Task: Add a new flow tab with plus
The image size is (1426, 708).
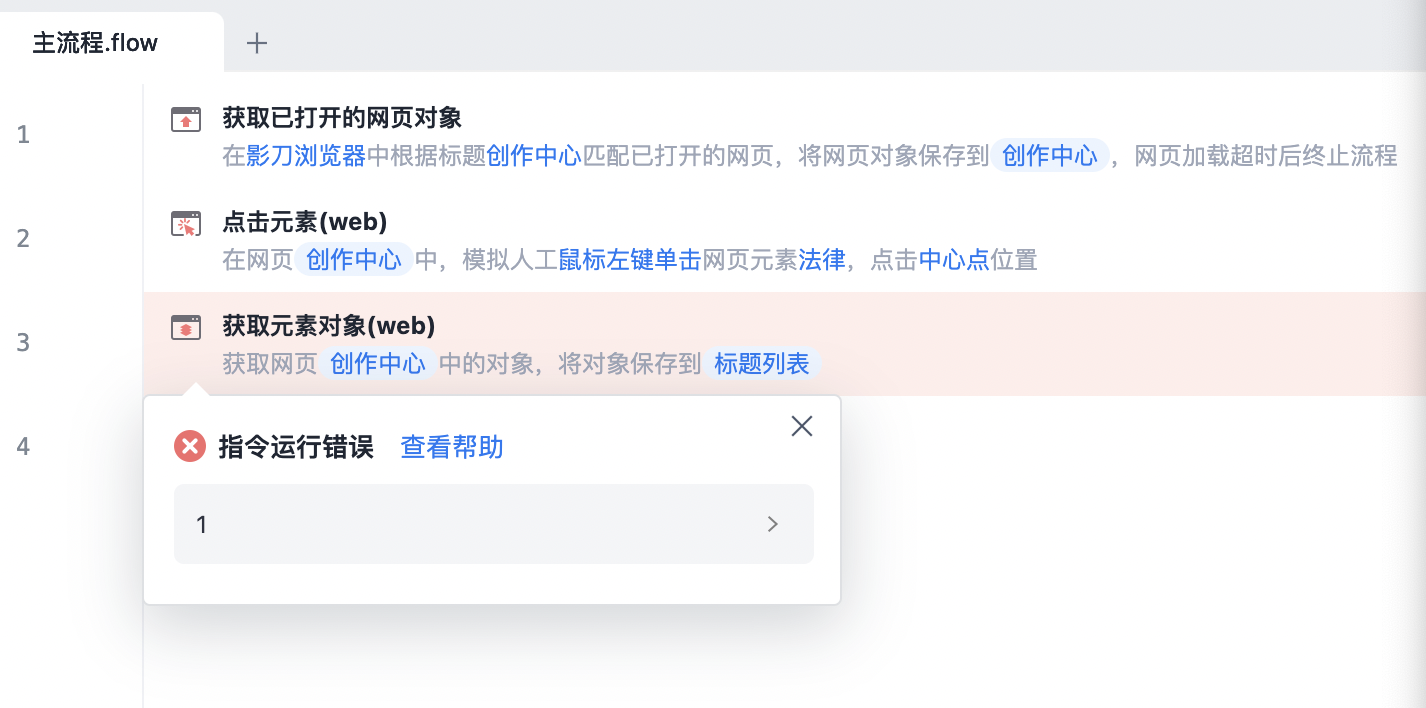Action: click(x=257, y=43)
